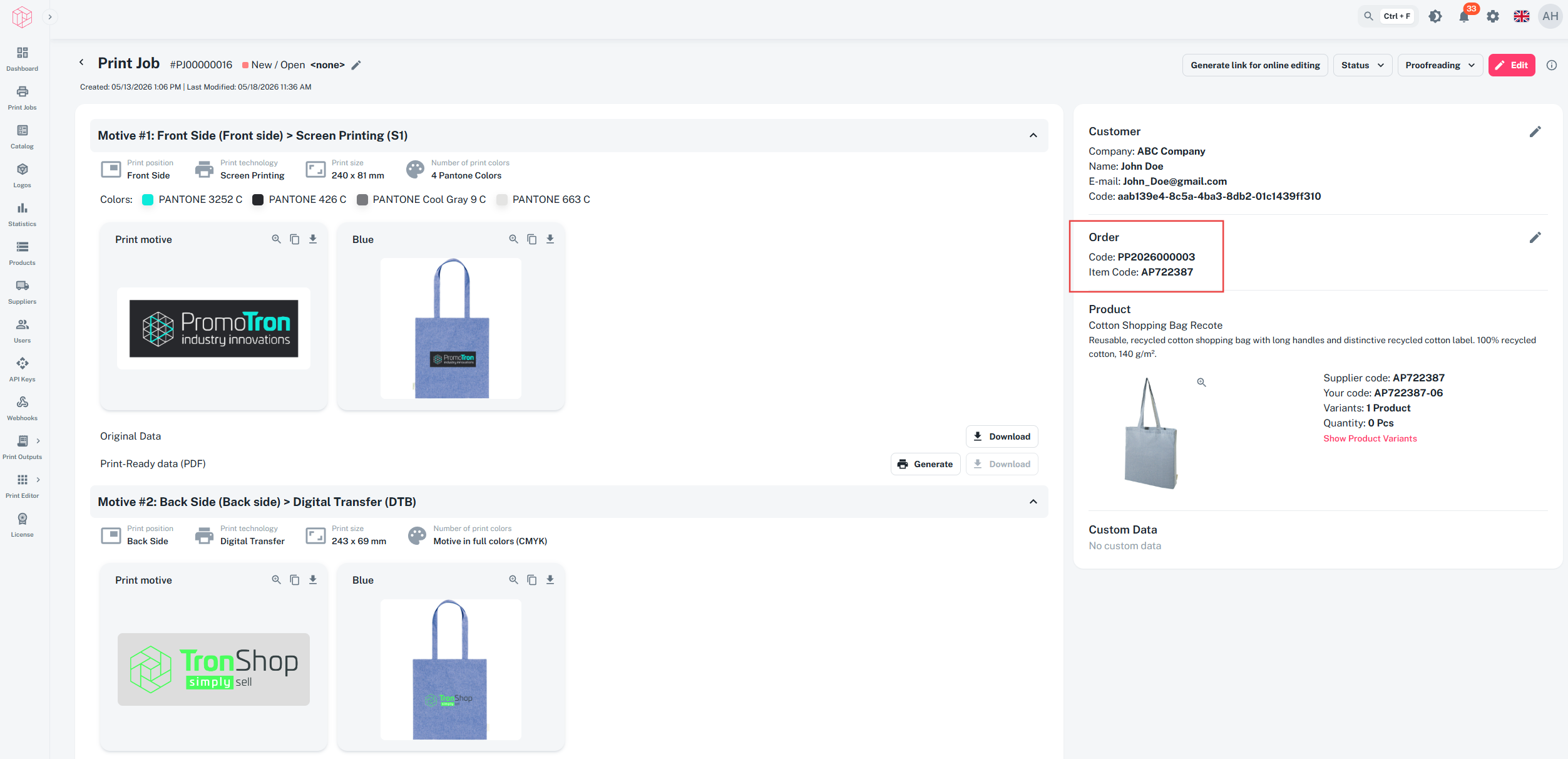Open settings gear in top bar

tap(1493, 16)
